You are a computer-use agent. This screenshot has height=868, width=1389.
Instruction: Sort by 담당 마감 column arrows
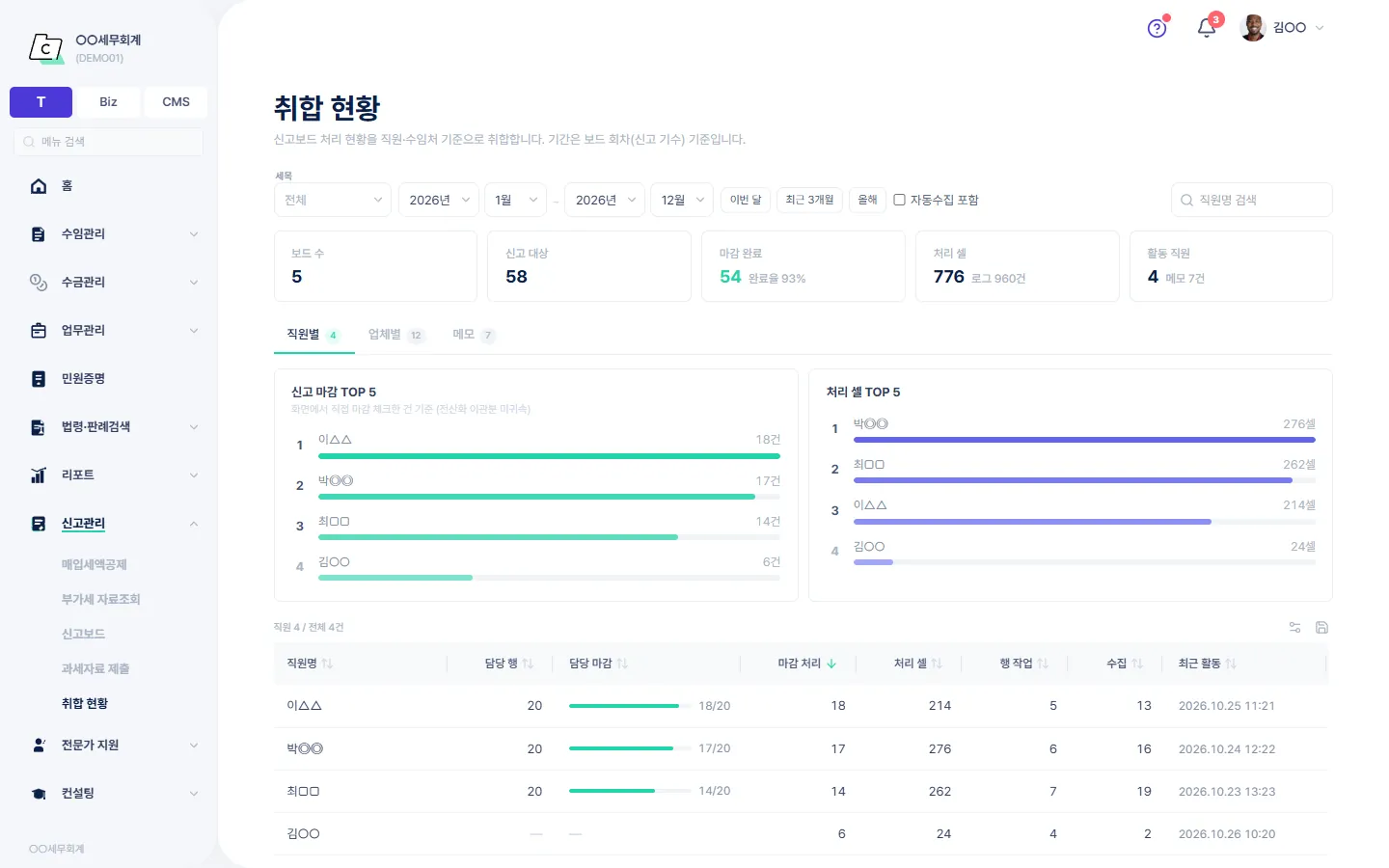622,664
